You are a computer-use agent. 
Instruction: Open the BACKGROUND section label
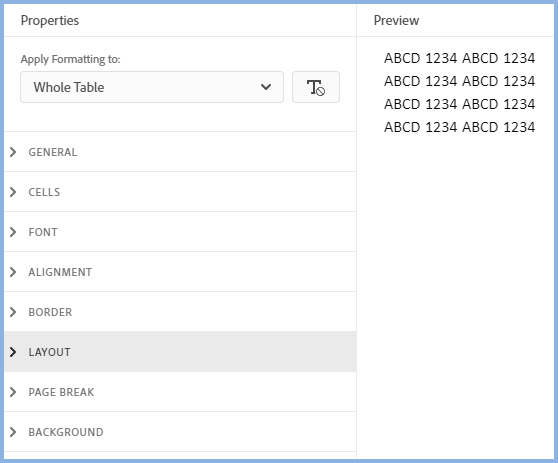click(66, 432)
